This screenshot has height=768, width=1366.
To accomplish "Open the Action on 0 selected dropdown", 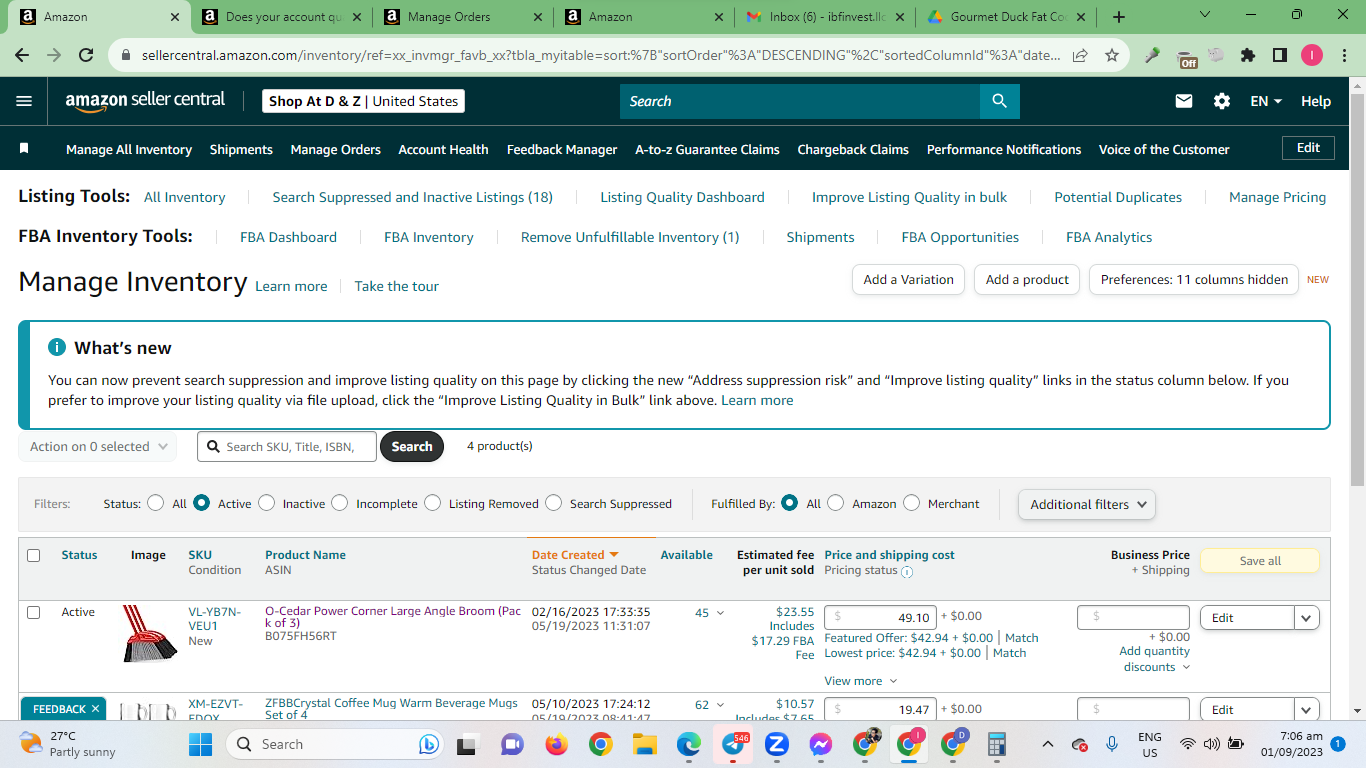I will pos(98,446).
